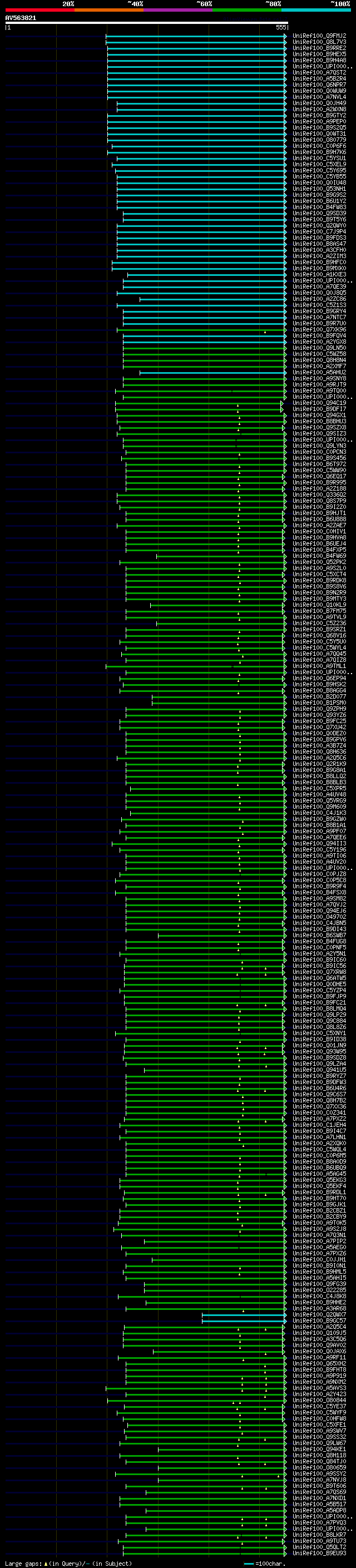Click the UniRef100_B9GRY4 label
Viewport: 356px width, 1568px height.
click(x=319, y=311)
